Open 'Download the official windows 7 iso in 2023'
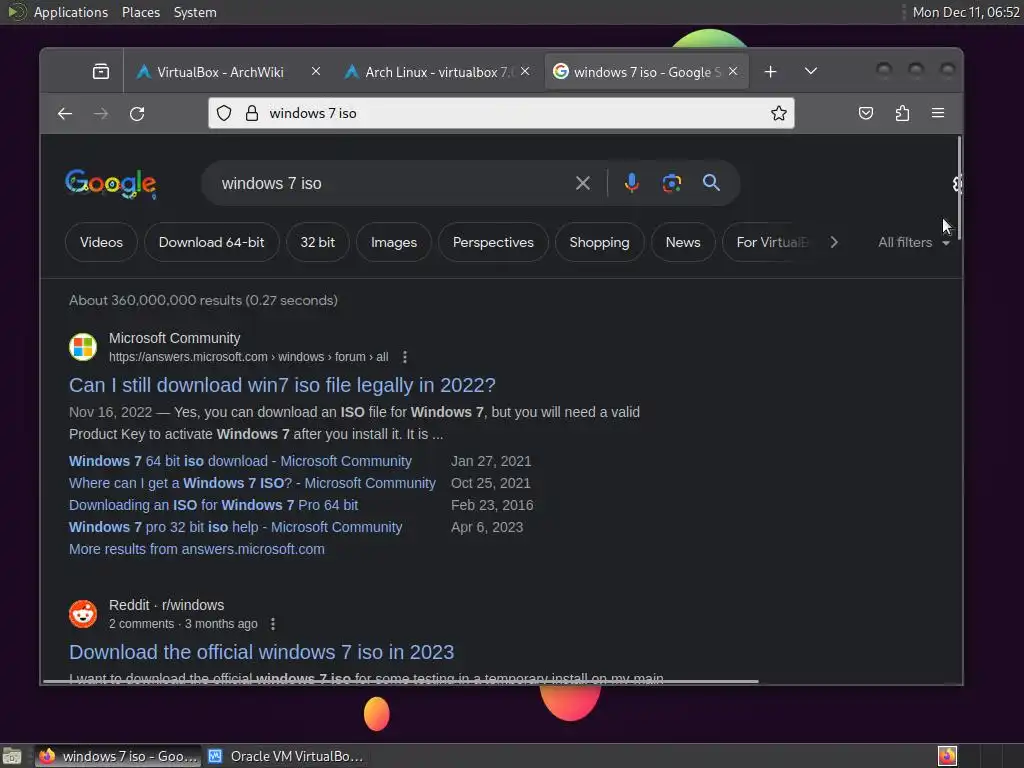The width and height of the screenshot is (1024, 768). (261, 652)
